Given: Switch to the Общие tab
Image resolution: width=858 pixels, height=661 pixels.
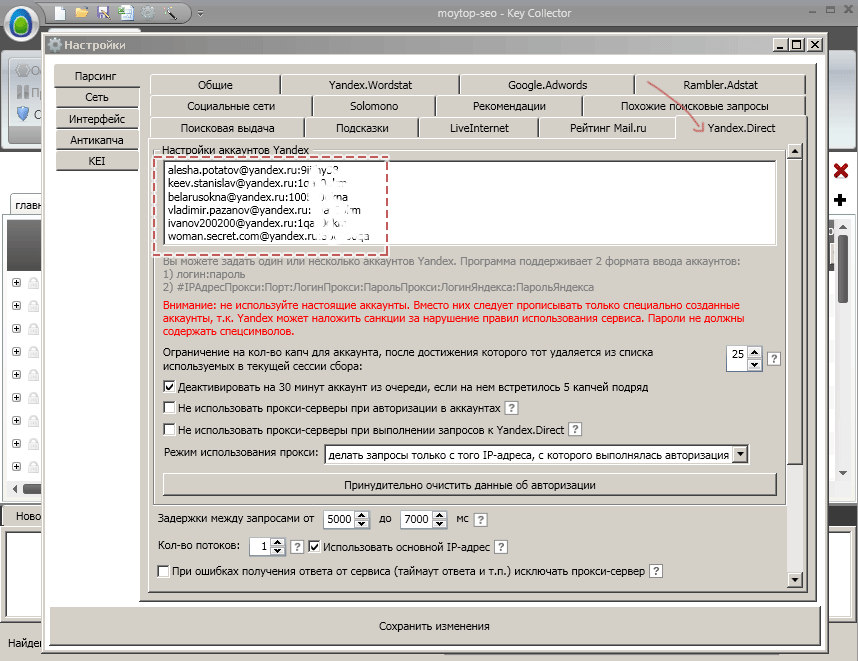Looking at the screenshot, I should (215, 85).
